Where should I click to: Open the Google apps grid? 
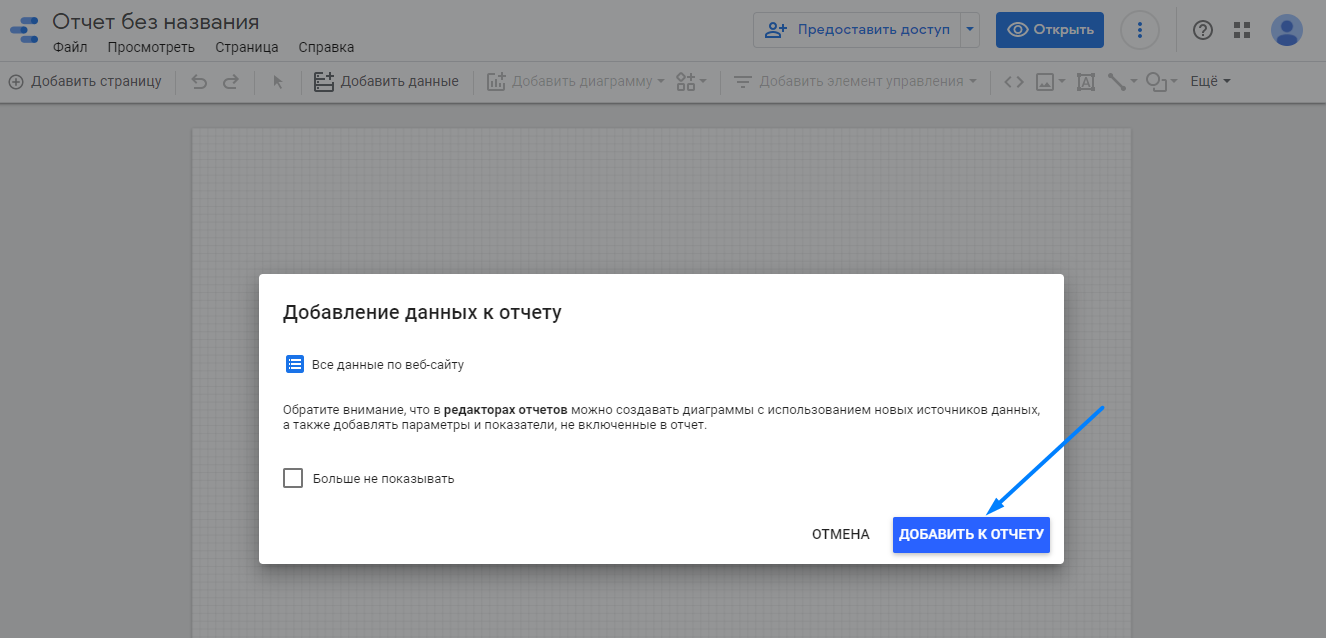tap(1242, 30)
